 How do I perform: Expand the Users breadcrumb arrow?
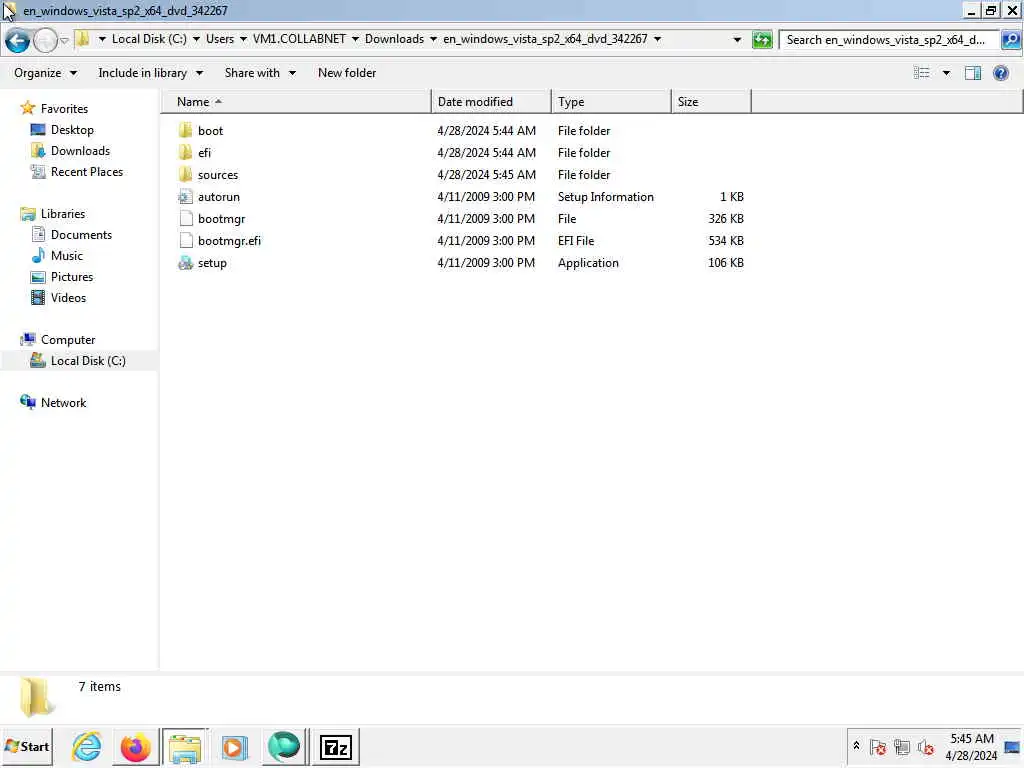243,39
